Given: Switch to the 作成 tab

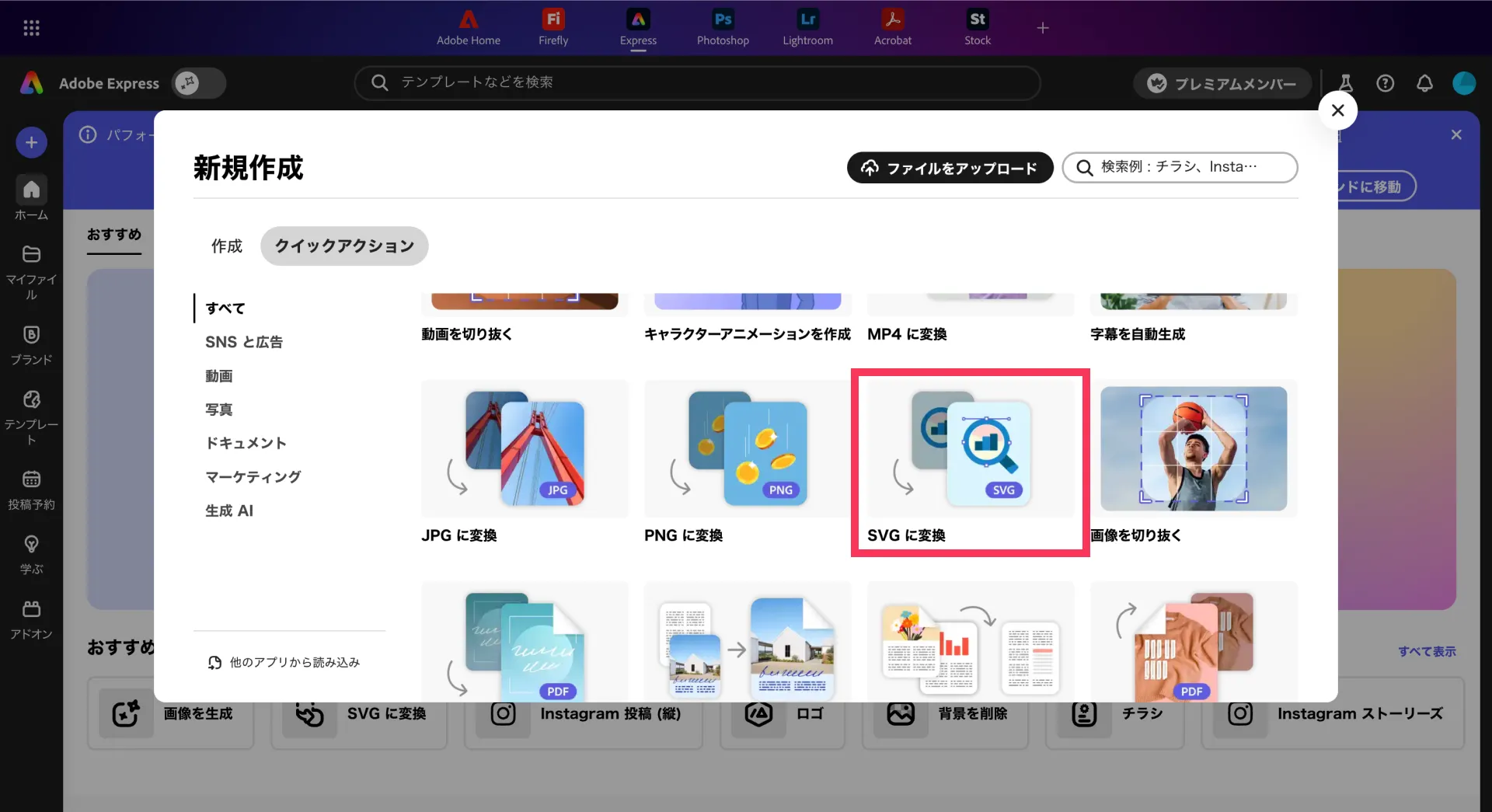Looking at the screenshot, I should tap(226, 246).
